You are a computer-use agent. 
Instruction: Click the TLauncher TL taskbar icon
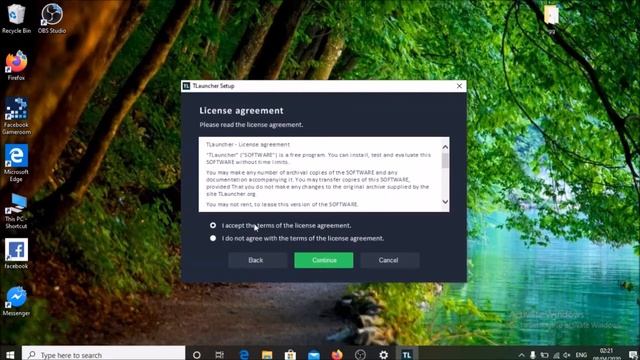coord(407,355)
